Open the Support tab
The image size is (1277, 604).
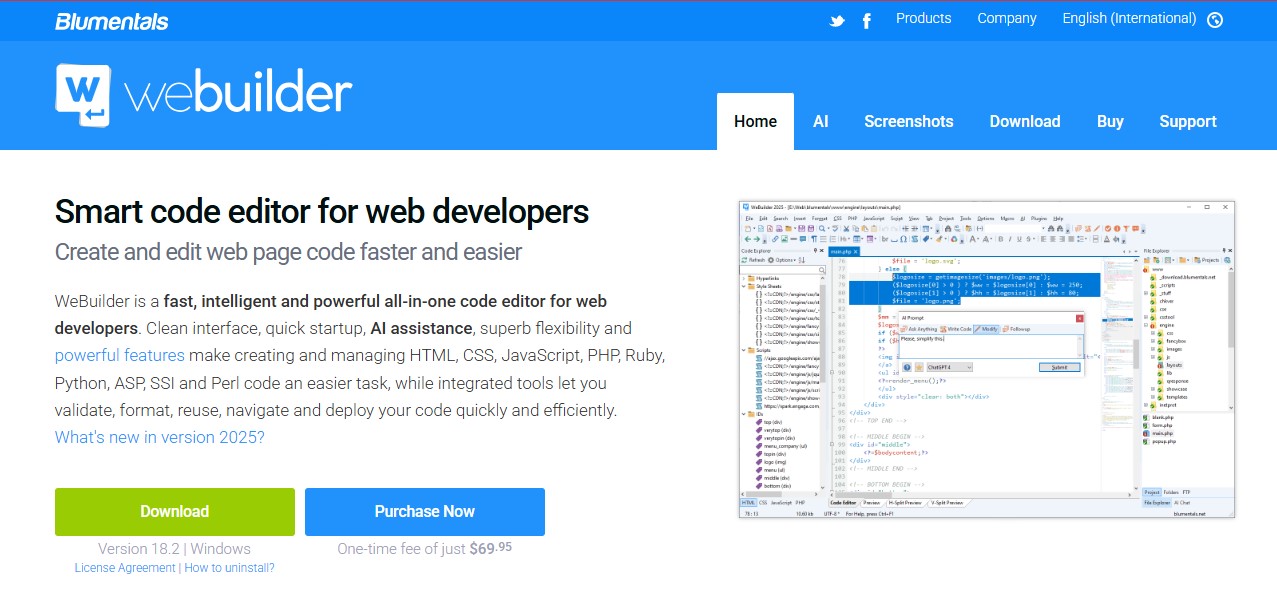[x=1188, y=121]
